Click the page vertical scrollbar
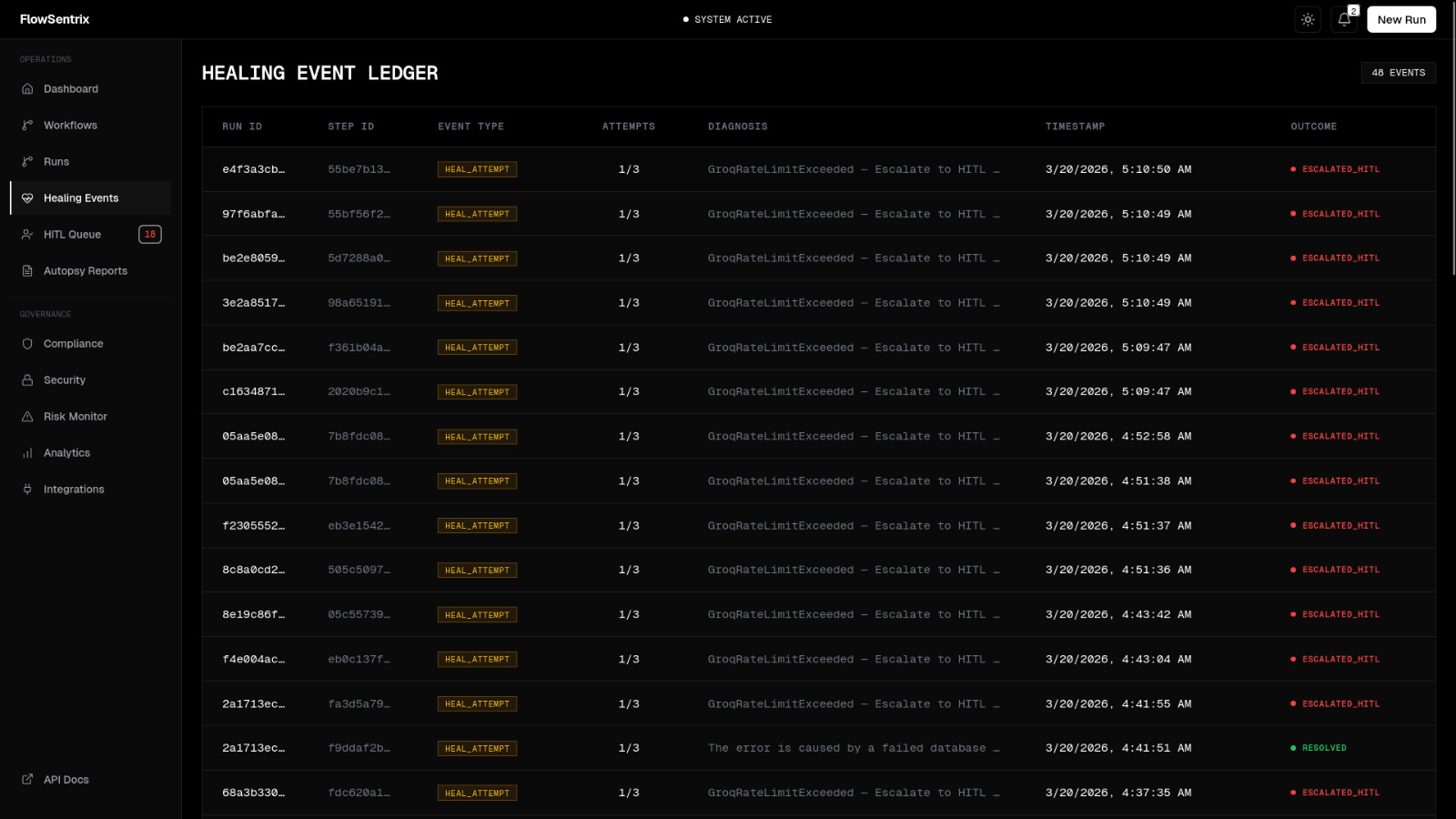Viewport: 1456px width, 819px height. point(1452,136)
